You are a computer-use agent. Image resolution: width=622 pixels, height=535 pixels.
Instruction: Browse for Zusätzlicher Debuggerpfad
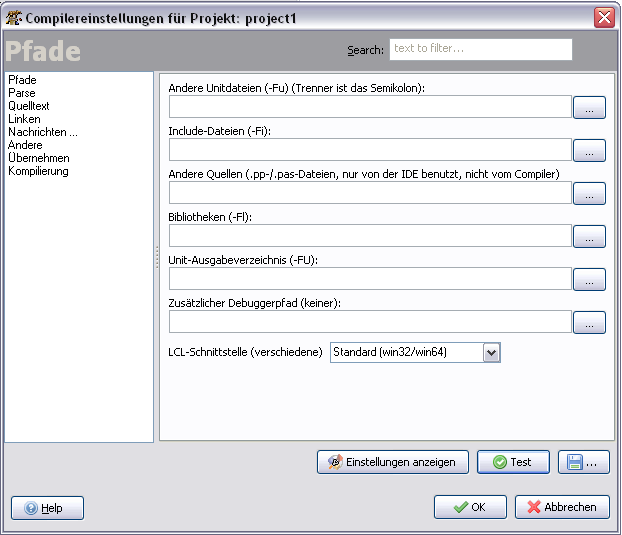(x=589, y=322)
